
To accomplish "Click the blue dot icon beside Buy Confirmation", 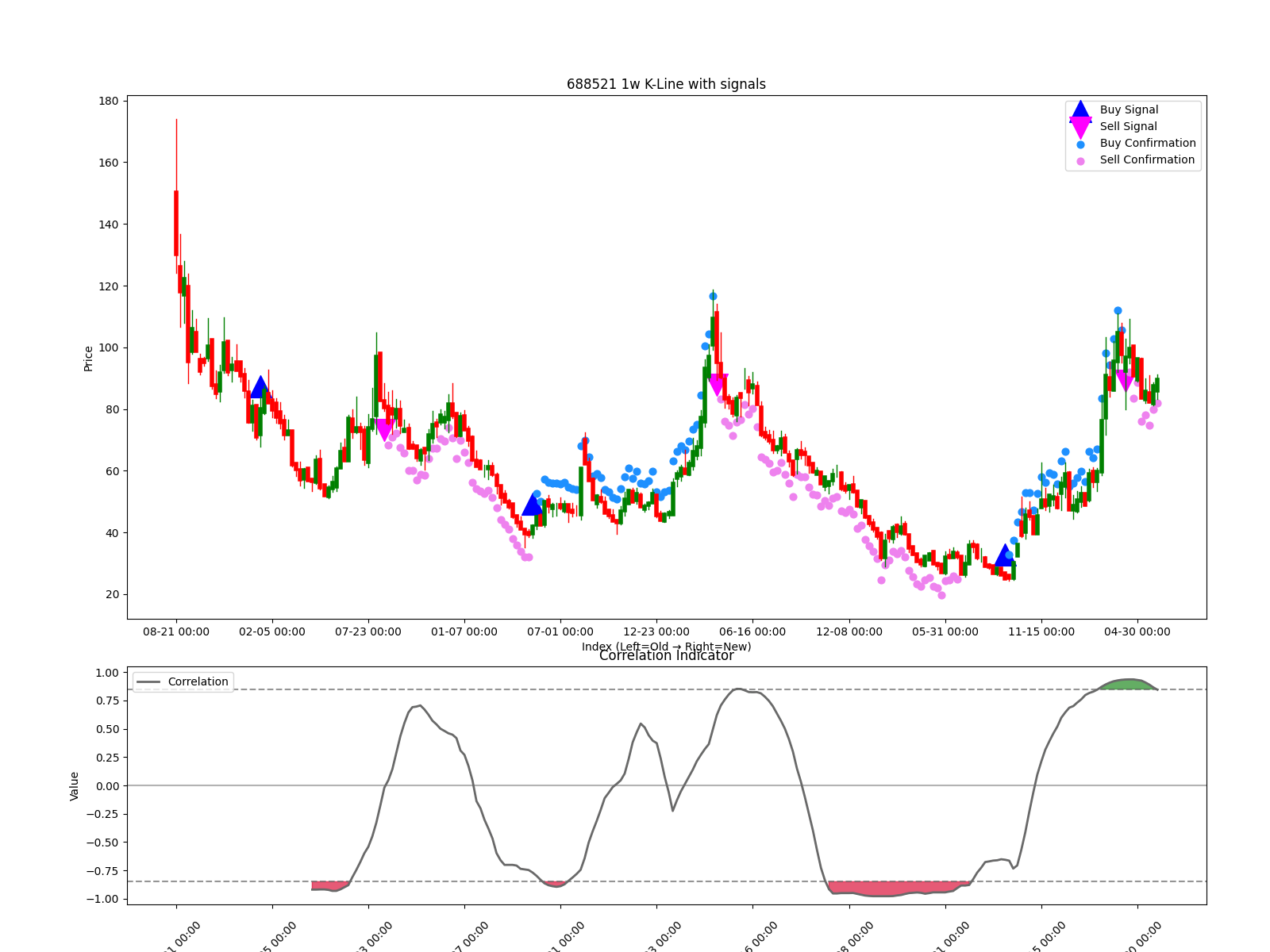I will pyautogui.click(x=1080, y=144).
